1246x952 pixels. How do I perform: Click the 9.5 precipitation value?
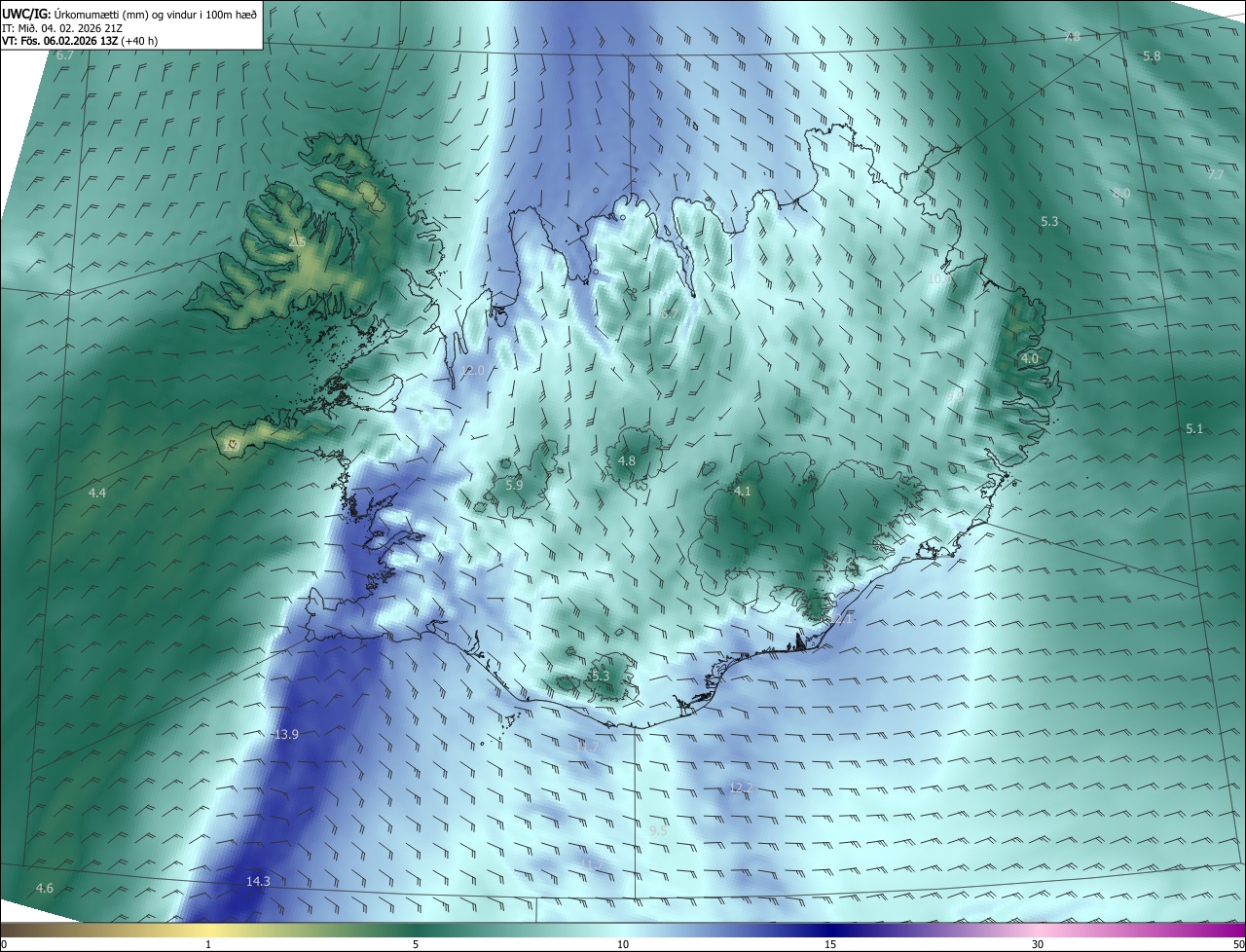(x=658, y=830)
